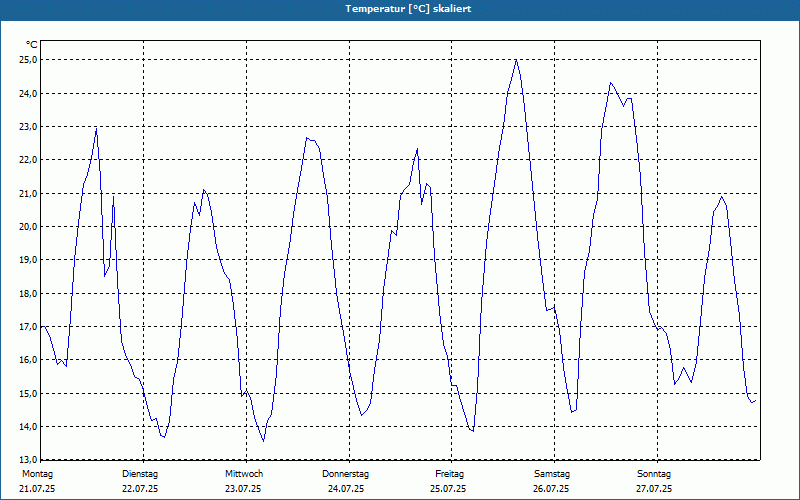Click the 21,0 axis value
This screenshot has width=800, height=500.
(x=28, y=193)
